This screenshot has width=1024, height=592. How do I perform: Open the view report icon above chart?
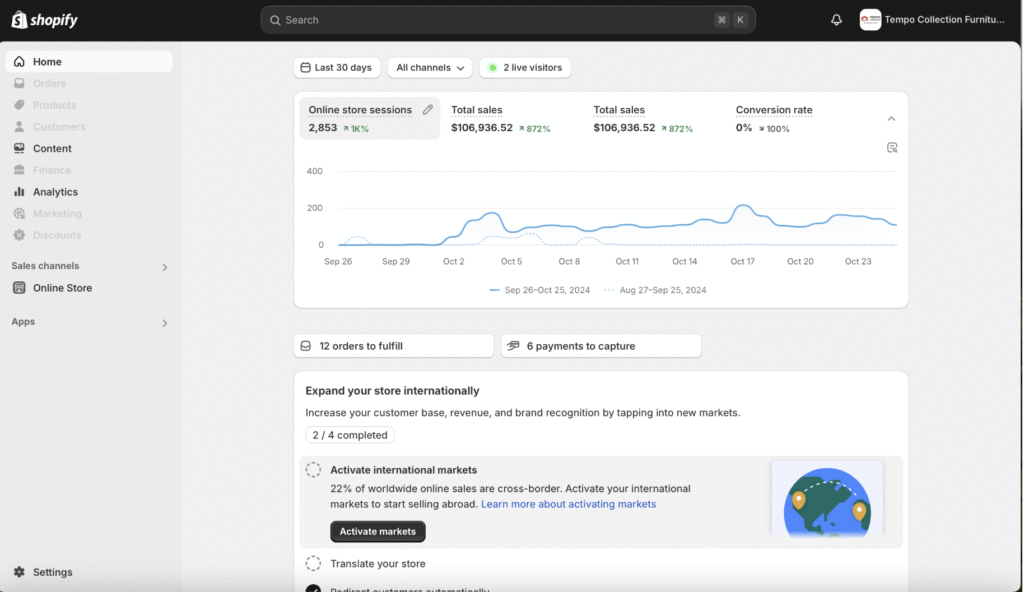pos(892,148)
